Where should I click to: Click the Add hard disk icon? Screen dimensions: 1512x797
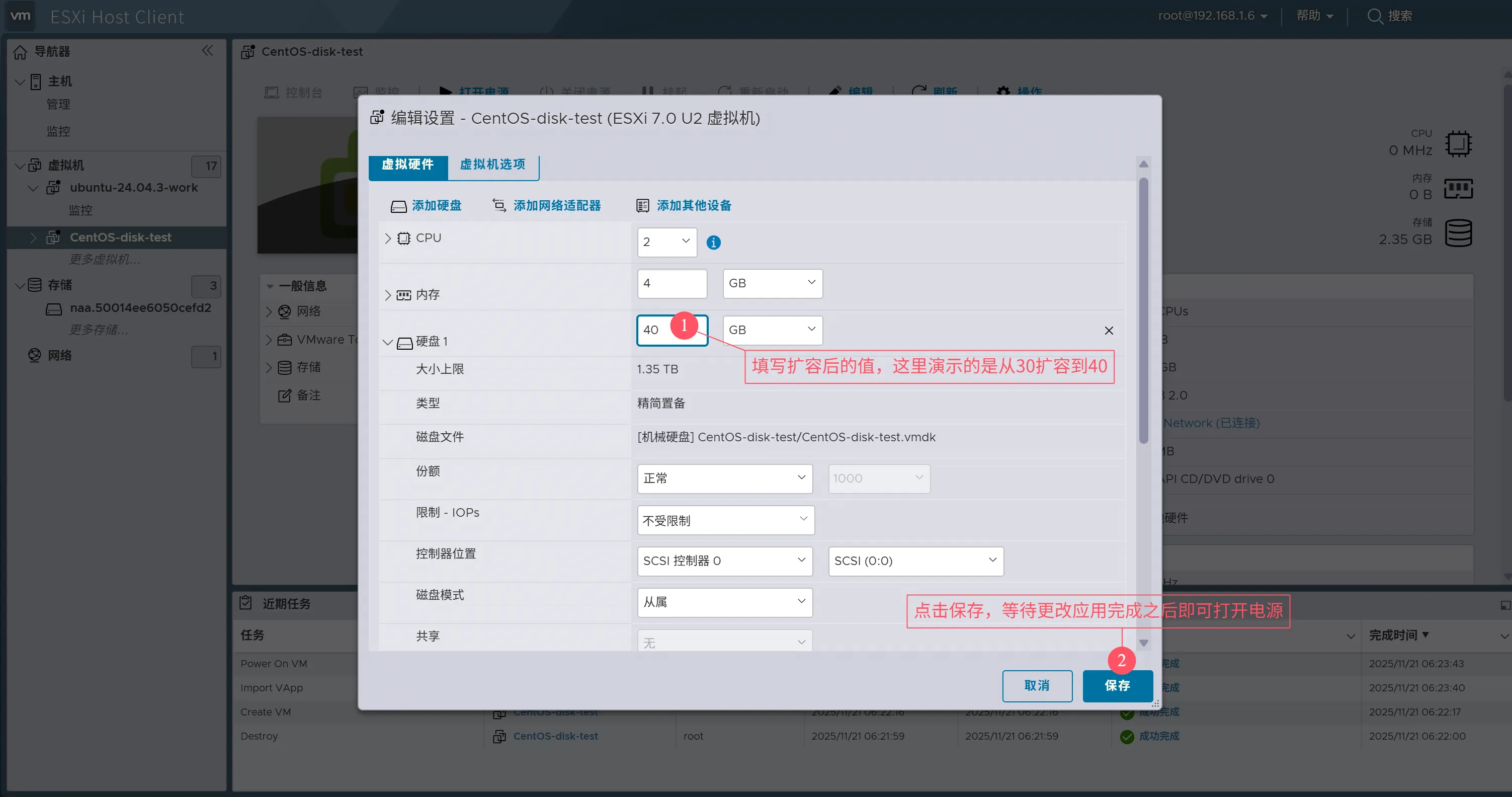pos(398,206)
